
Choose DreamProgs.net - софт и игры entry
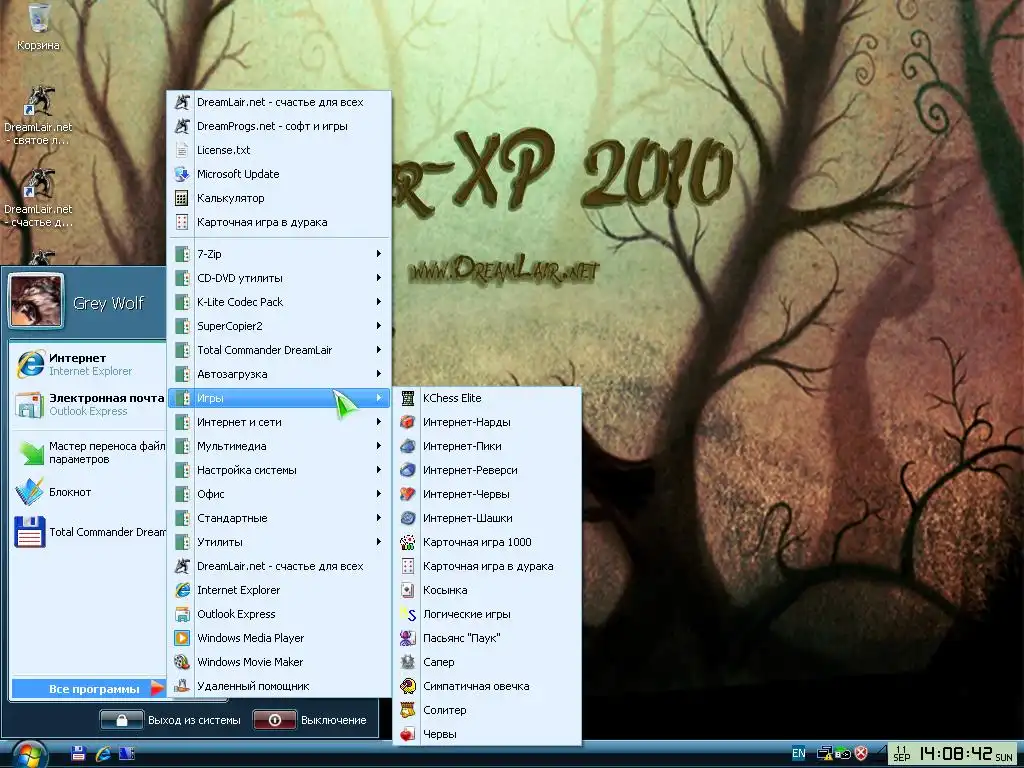280,126
